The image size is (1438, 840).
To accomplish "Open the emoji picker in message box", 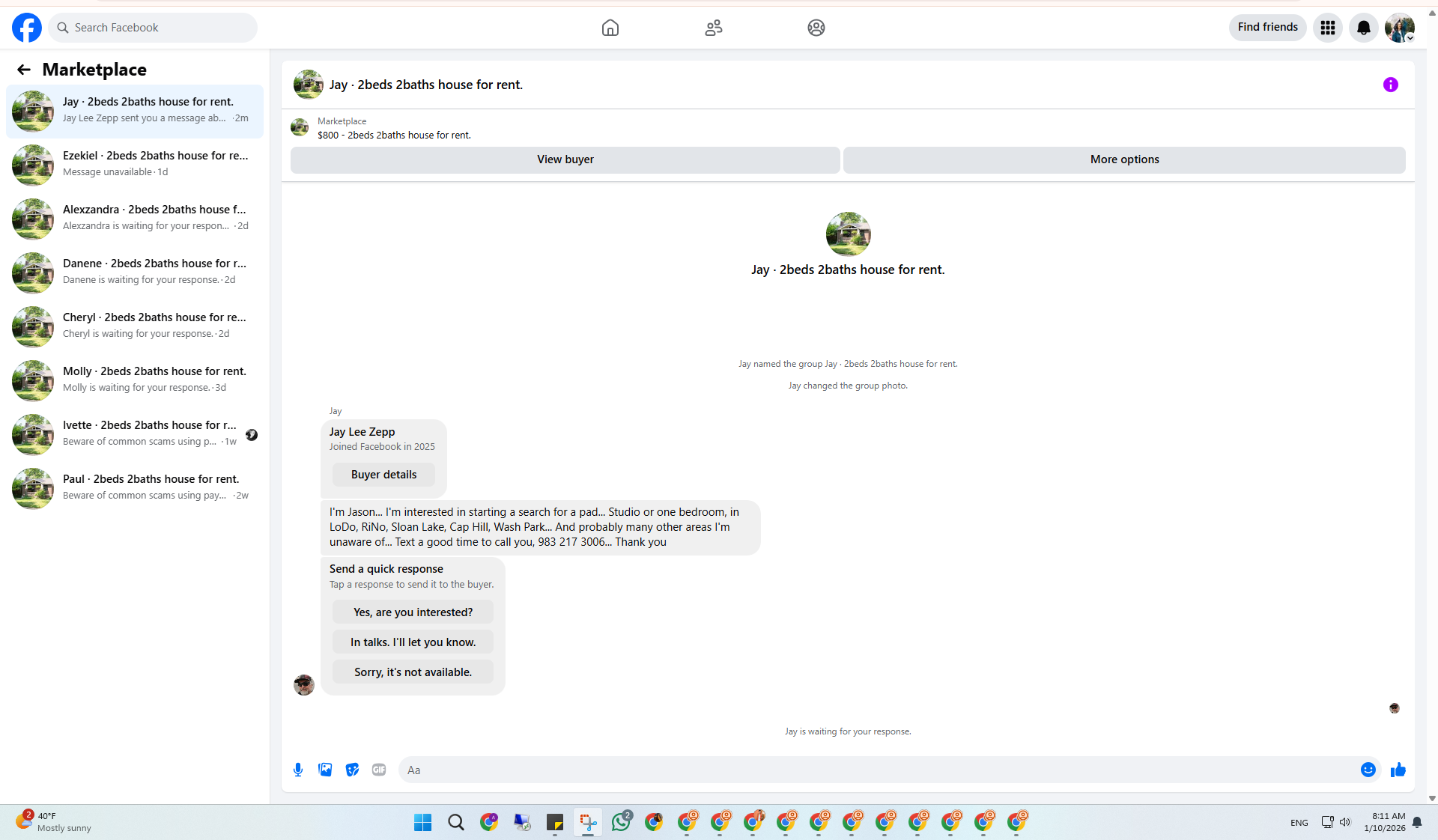I will point(1368,770).
